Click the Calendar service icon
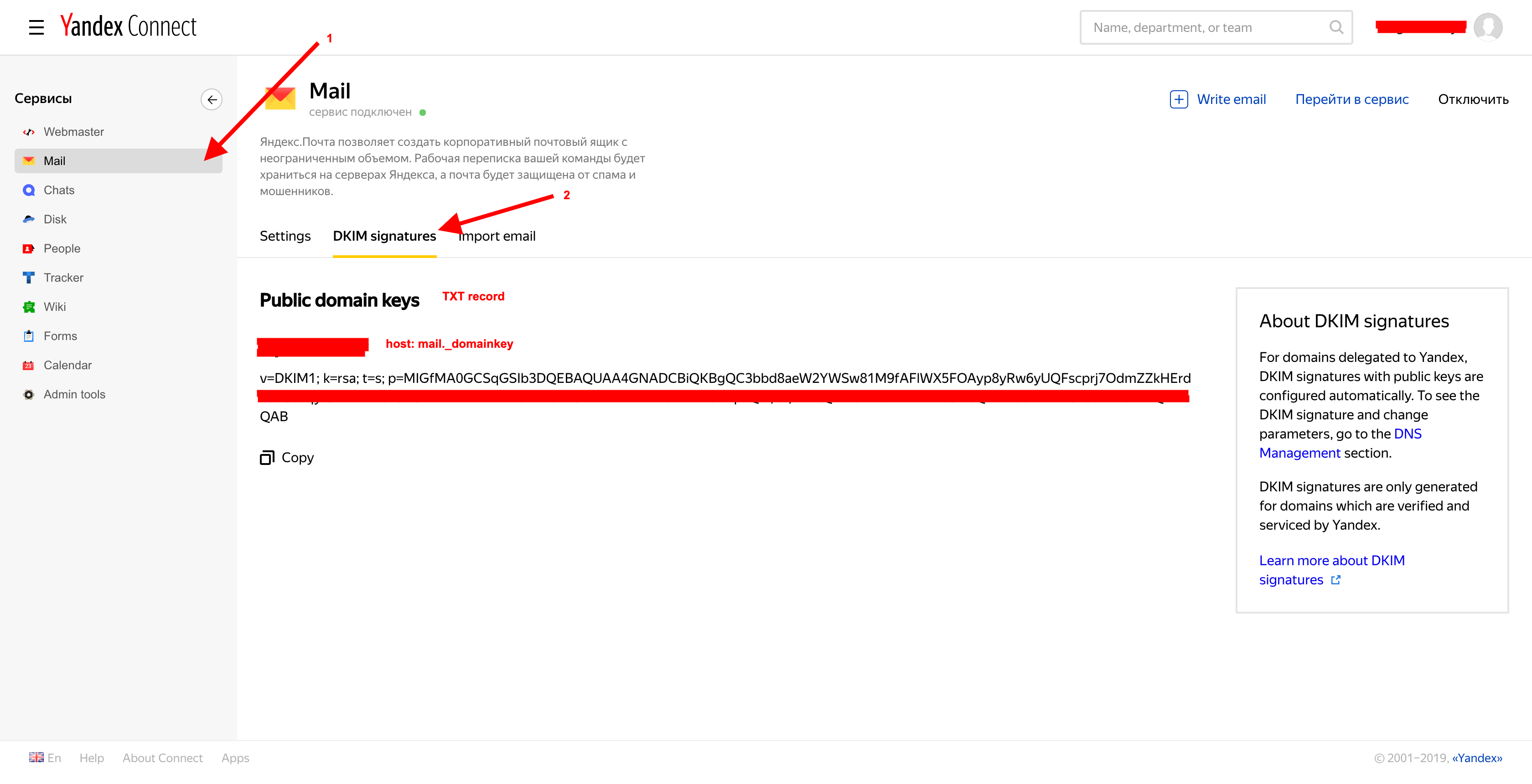 click(29, 365)
